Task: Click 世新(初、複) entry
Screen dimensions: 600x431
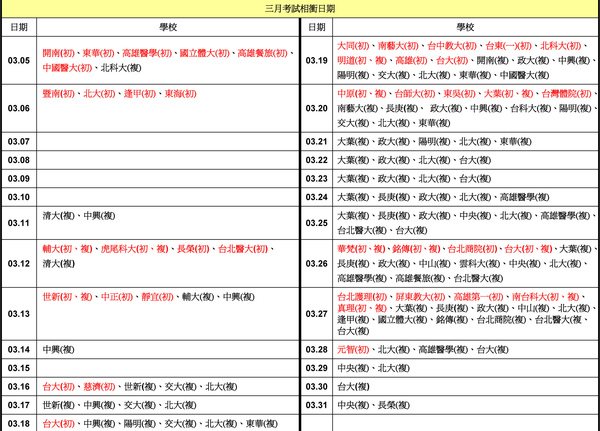Action: coord(67,297)
